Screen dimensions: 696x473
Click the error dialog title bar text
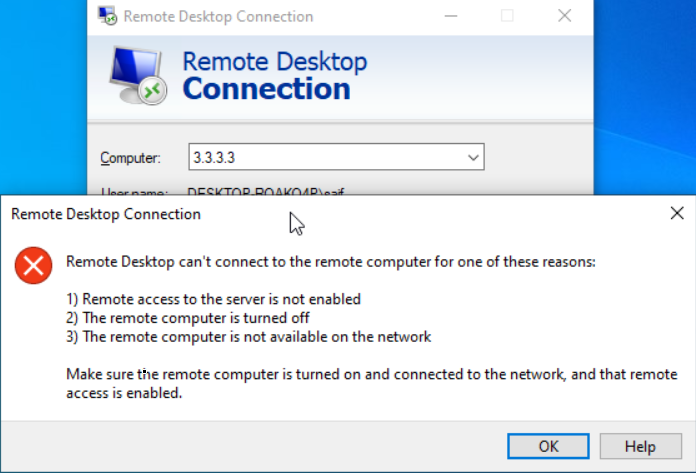click(x=106, y=214)
